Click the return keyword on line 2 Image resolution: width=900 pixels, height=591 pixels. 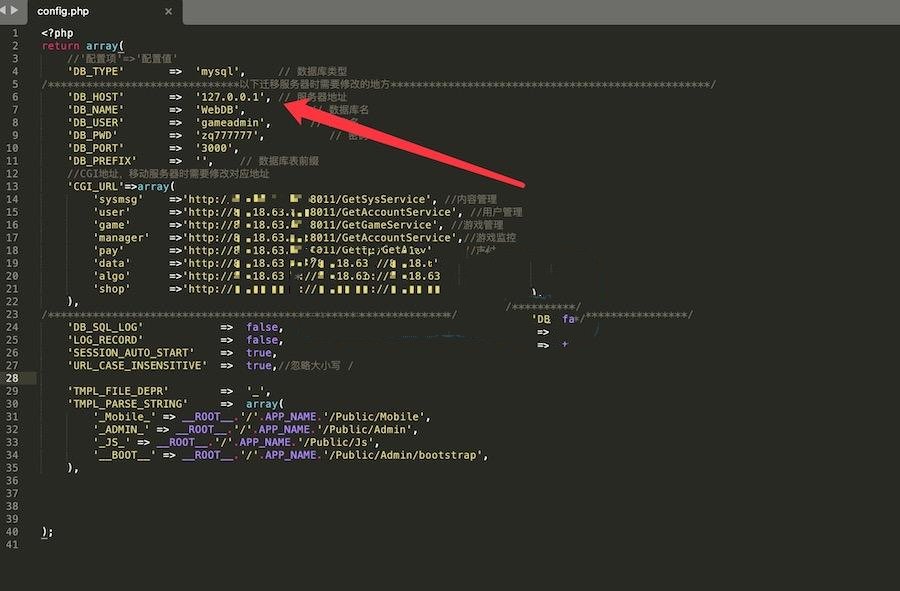pos(60,46)
